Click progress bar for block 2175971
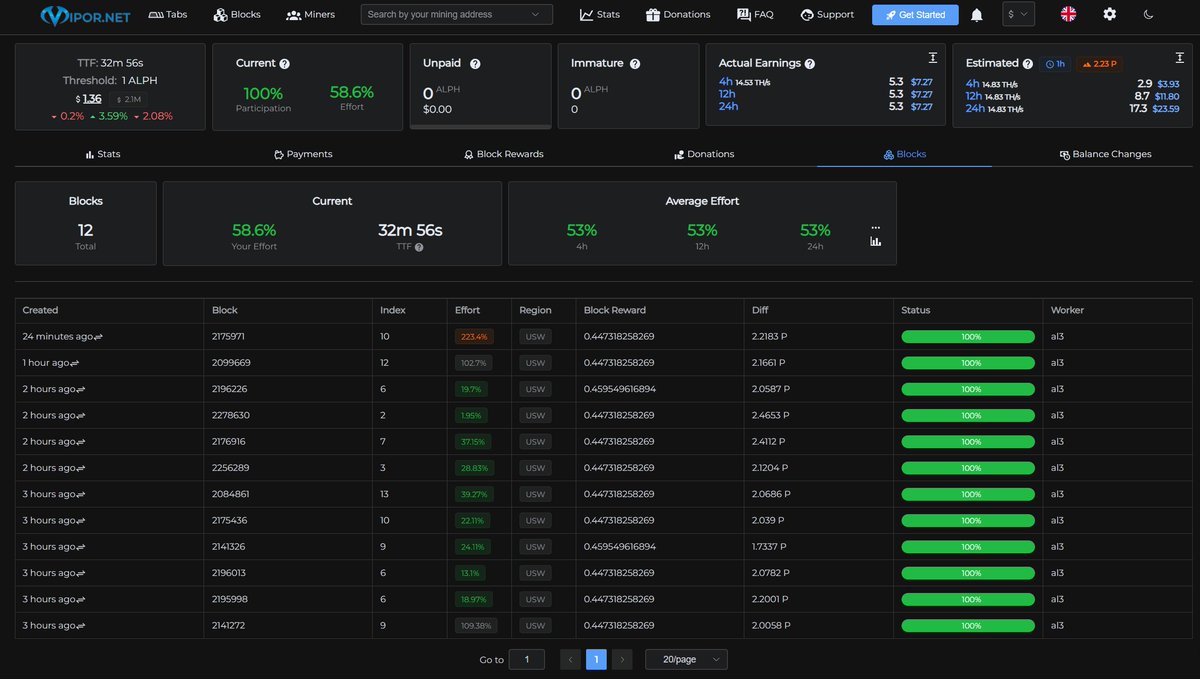The width and height of the screenshot is (1200, 679). click(968, 337)
